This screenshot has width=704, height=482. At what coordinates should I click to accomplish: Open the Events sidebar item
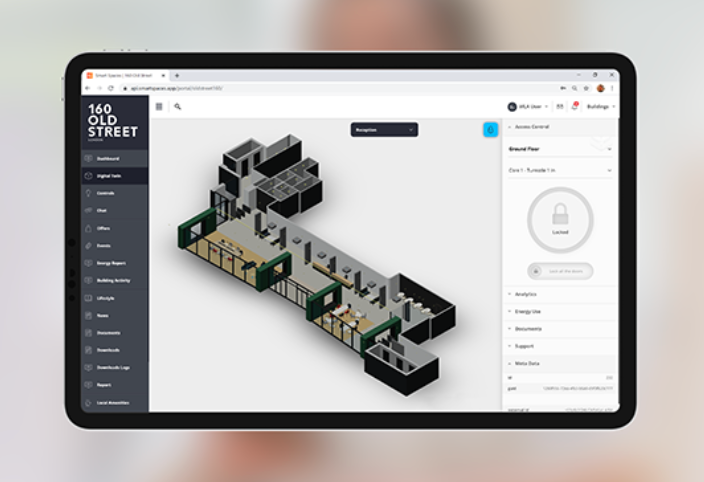click(114, 245)
